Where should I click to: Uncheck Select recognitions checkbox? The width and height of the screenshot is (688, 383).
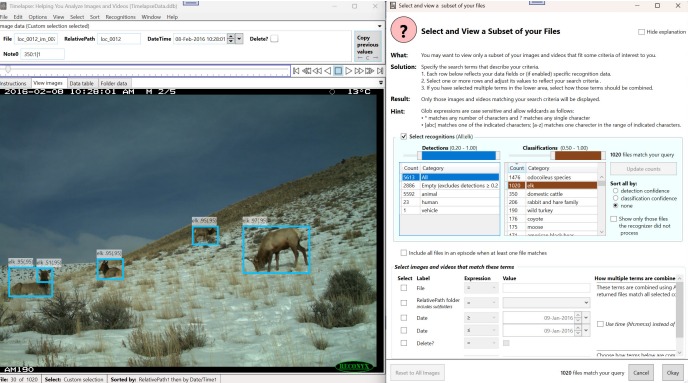point(404,136)
